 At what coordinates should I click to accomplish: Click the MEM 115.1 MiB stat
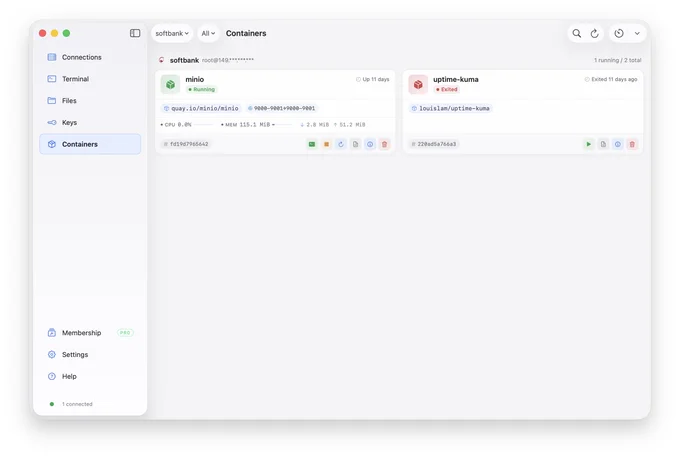[x=246, y=124]
